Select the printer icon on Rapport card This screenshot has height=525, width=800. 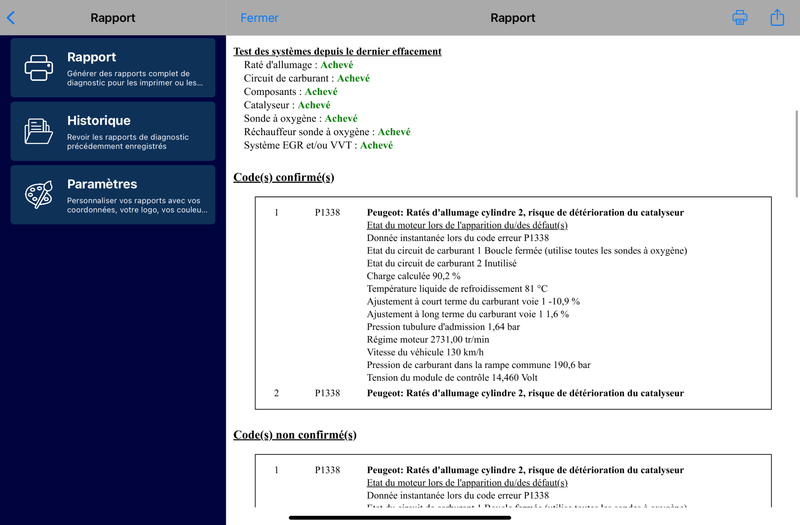coord(39,68)
